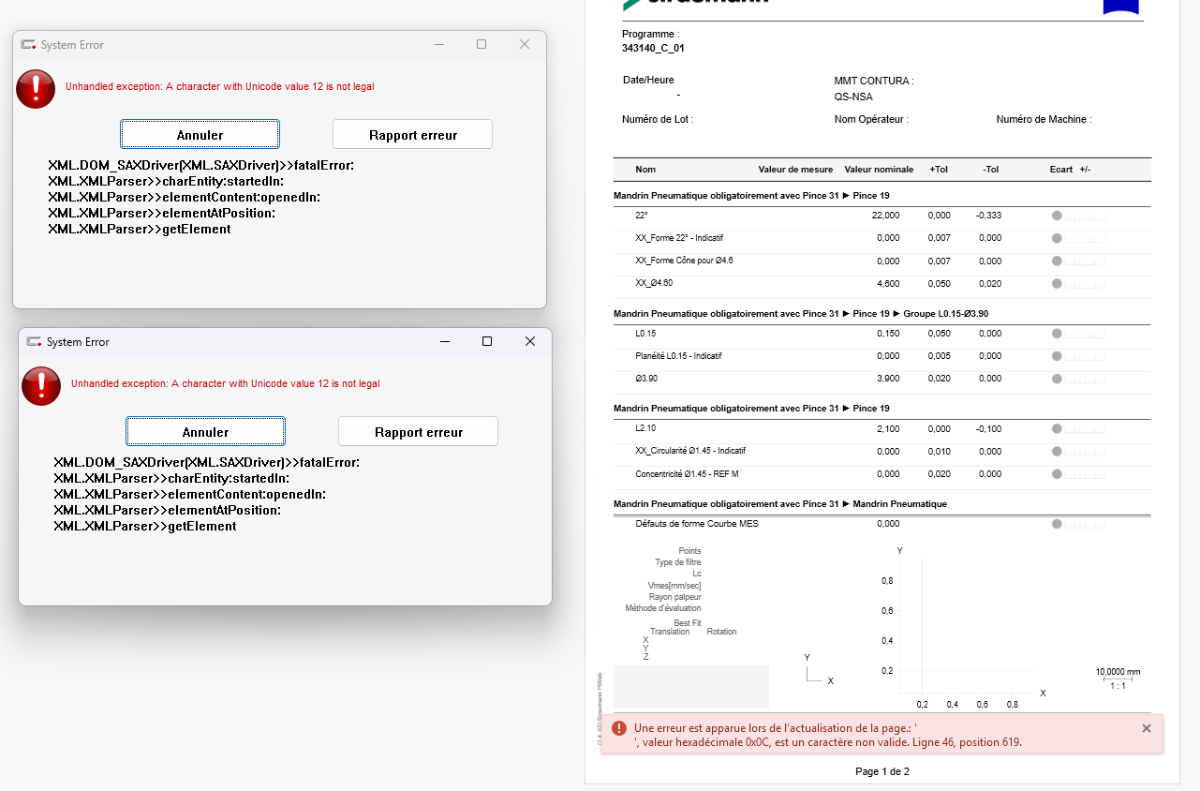The height and width of the screenshot is (791, 1200).
Task: Close the lower System Error window
Action: (x=530, y=341)
